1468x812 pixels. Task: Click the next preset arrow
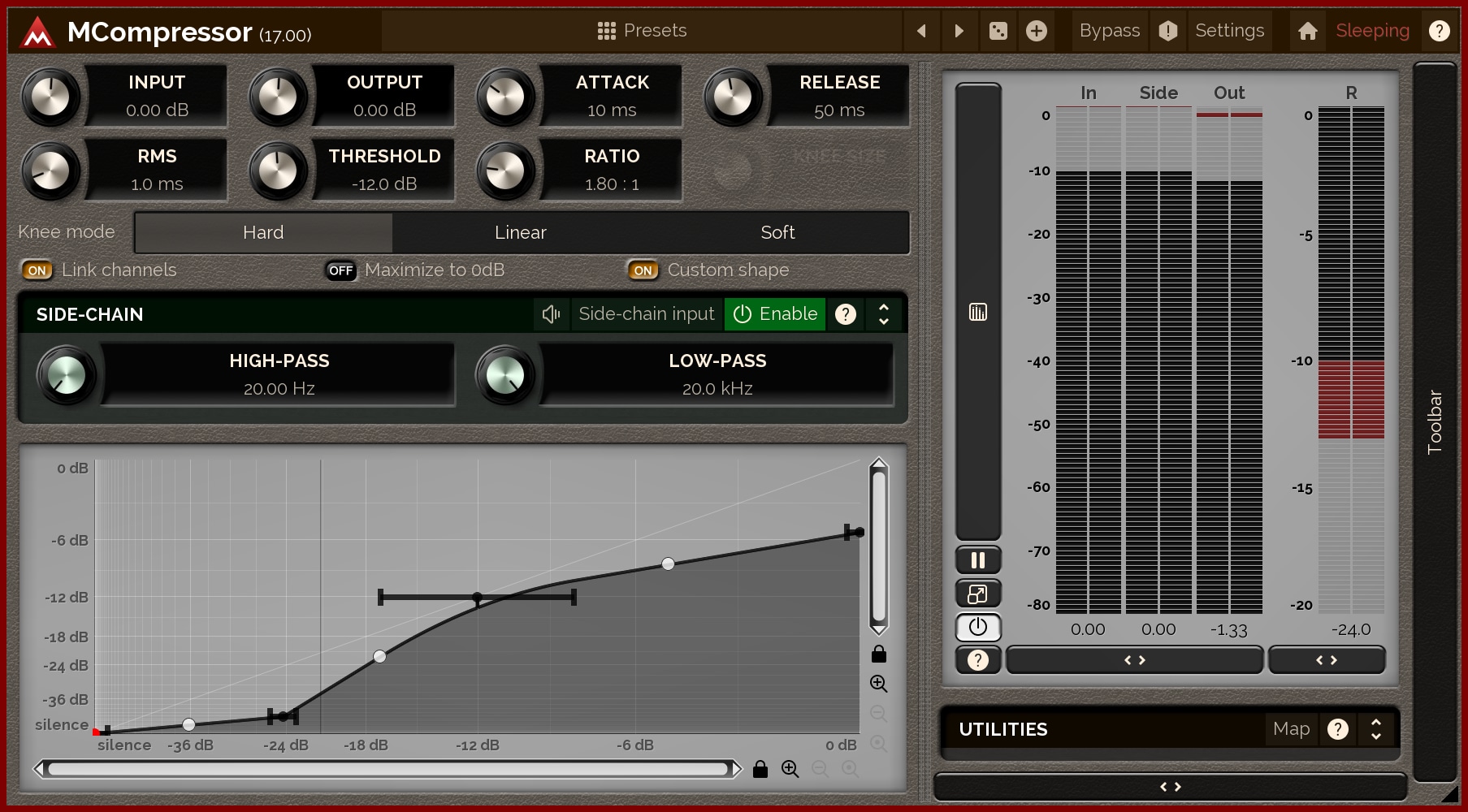(959, 31)
